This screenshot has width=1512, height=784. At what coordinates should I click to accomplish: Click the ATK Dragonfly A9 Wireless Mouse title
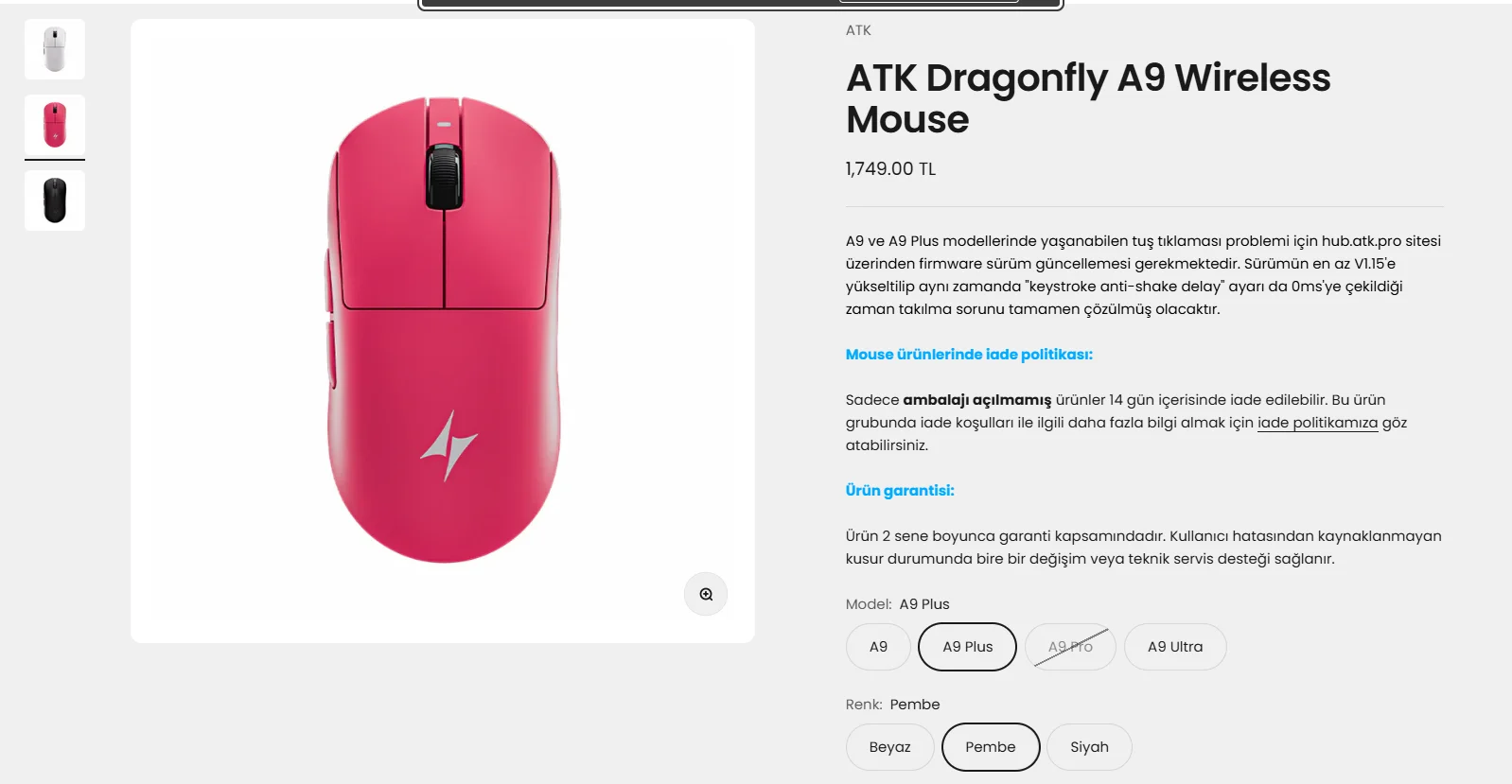(x=1088, y=98)
